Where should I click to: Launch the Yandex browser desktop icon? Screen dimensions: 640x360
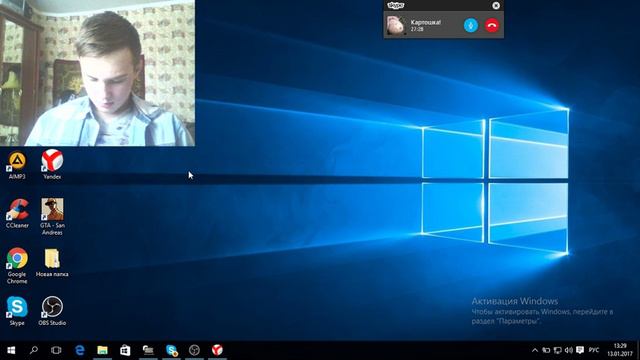tap(52, 164)
